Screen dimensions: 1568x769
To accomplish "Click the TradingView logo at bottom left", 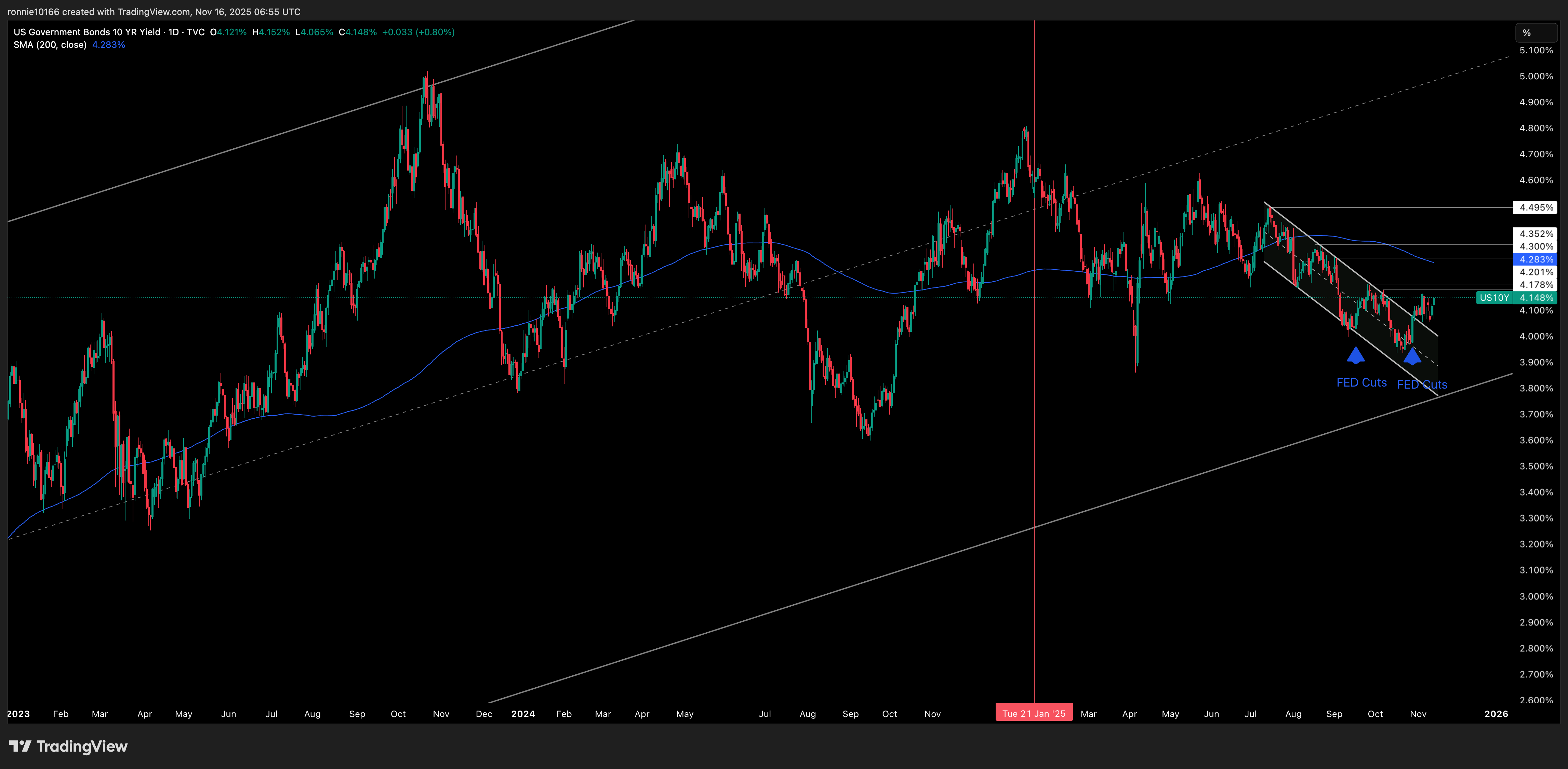I will (x=68, y=746).
